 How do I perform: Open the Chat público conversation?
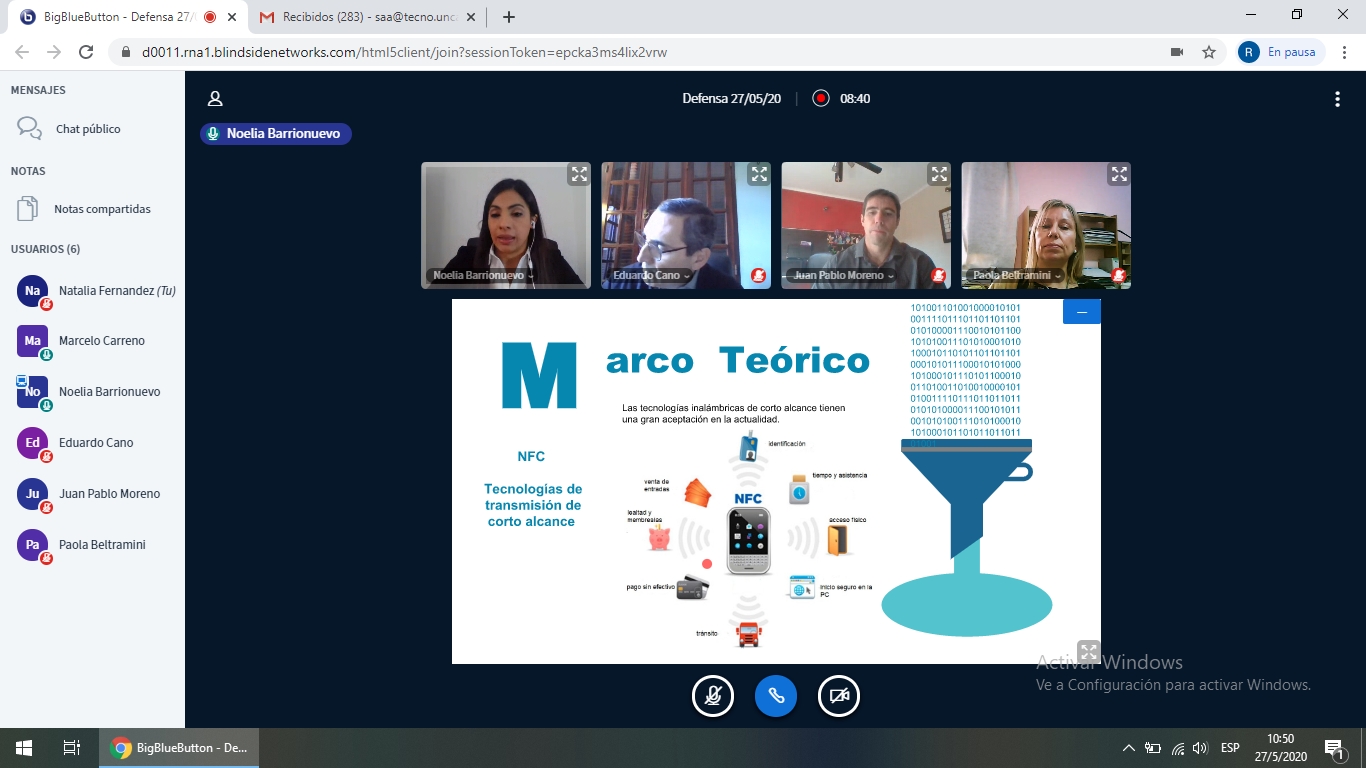tap(88, 129)
